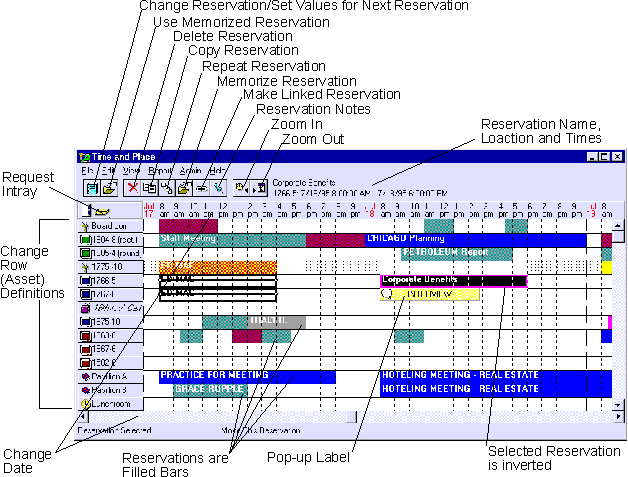This screenshot has width=628, height=477.
Task: Select the Pavilion A row header
Action: pos(110,376)
